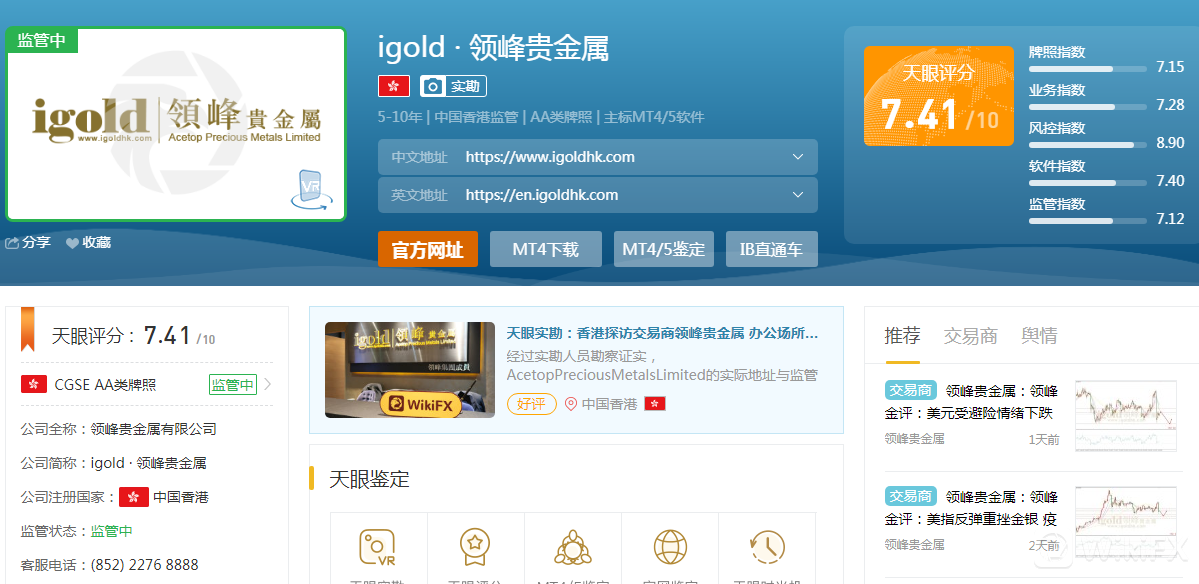Click the VR view icon on logo card
Viewport: 1199px width, 584px height.
coord(311,189)
